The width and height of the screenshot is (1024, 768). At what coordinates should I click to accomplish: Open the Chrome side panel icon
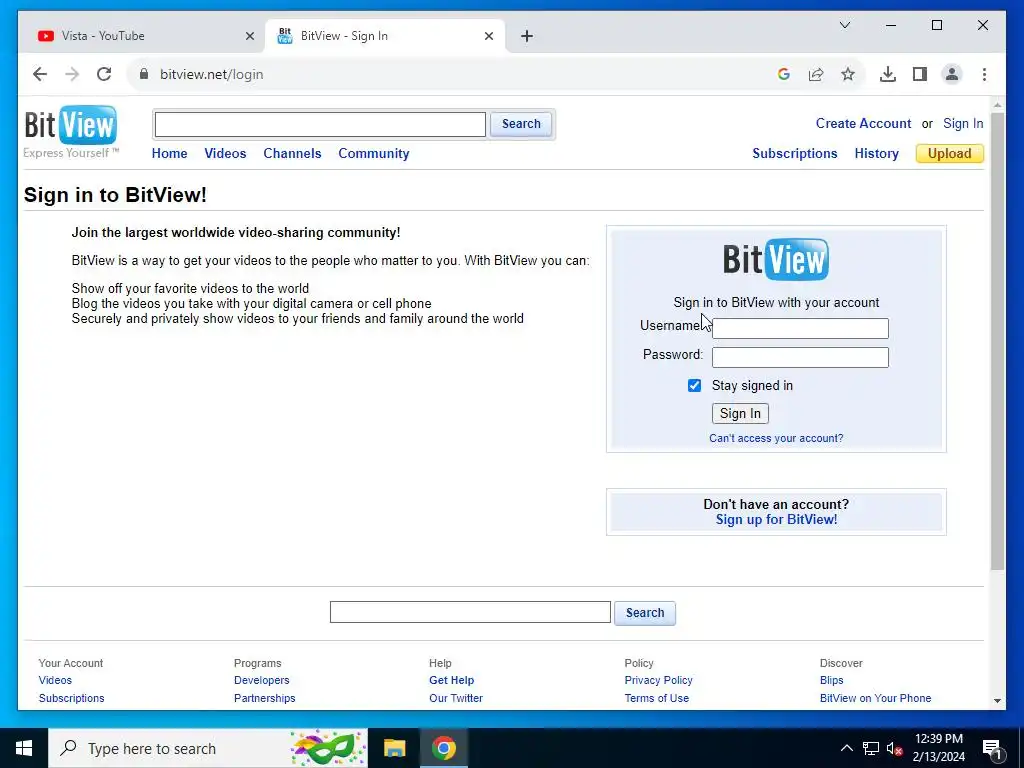[920, 74]
